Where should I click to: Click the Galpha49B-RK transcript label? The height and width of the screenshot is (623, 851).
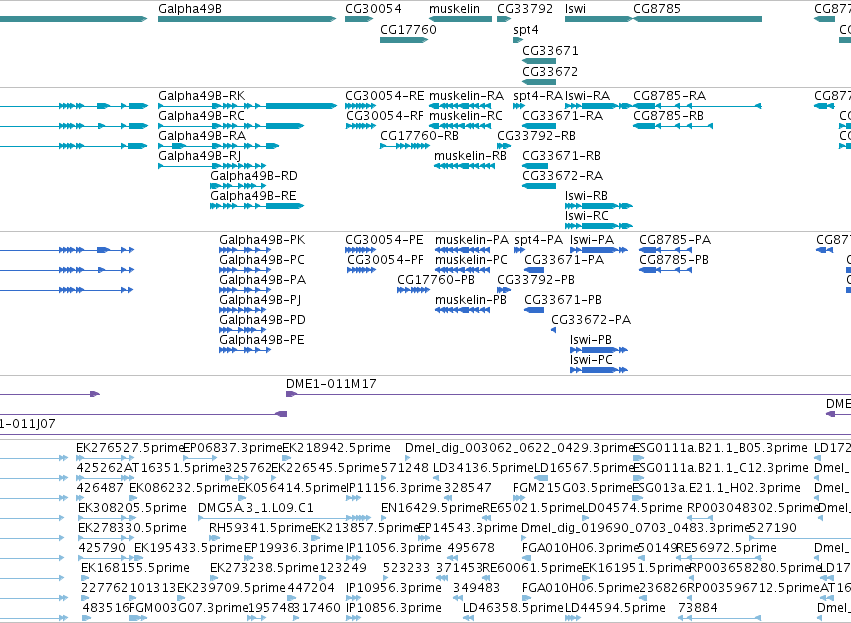coord(201,96)
